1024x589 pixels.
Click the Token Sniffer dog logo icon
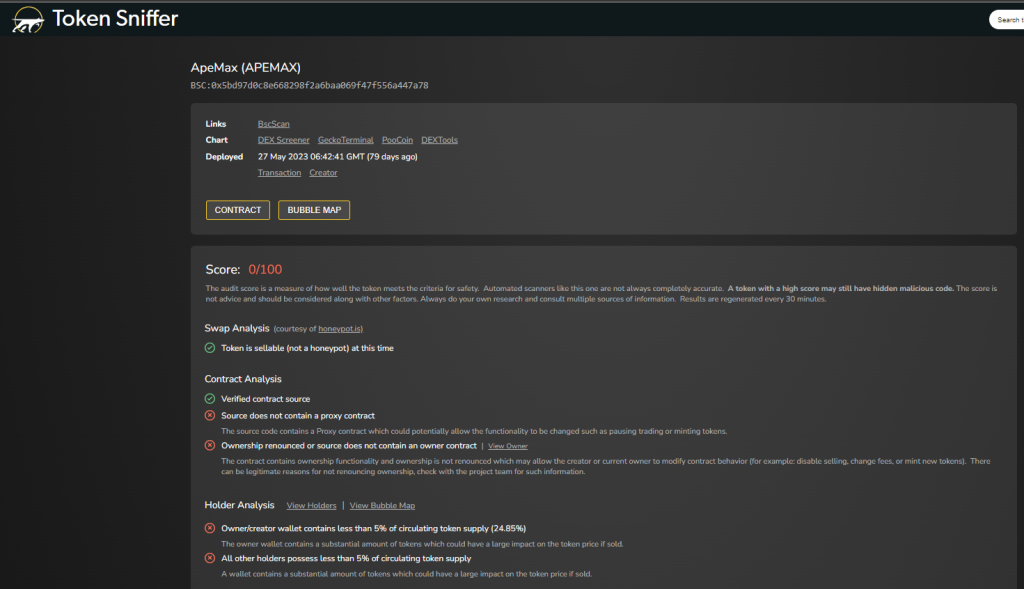[x=27, y=19]
